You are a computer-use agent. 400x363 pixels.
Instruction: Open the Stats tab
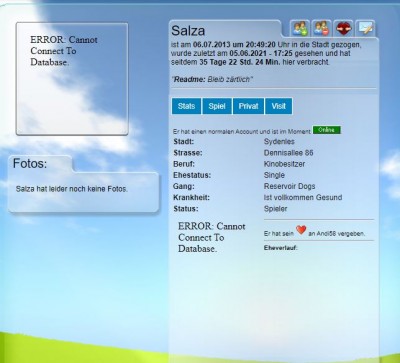[x=186, y=106]
